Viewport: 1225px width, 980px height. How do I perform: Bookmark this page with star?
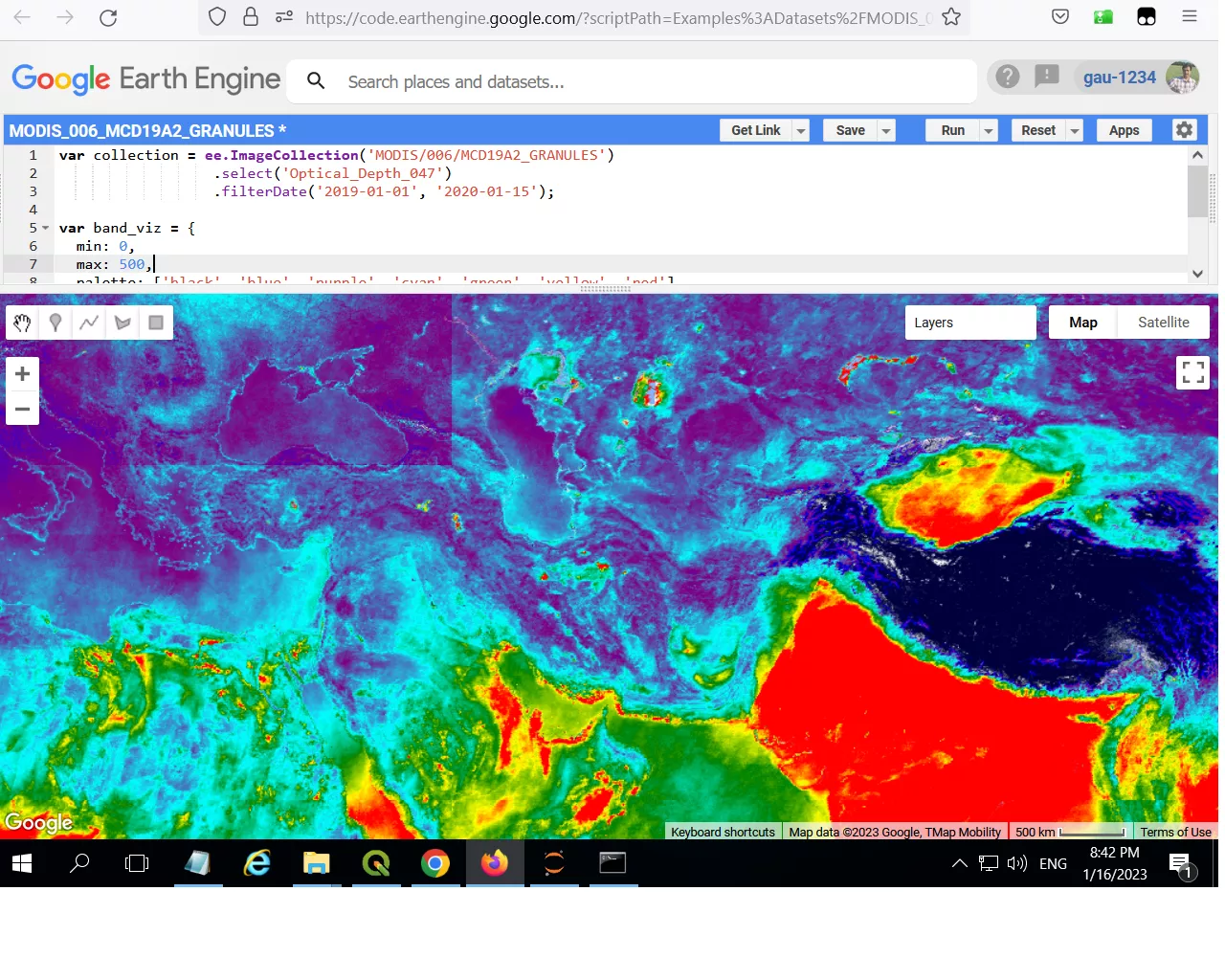[951, 17]
